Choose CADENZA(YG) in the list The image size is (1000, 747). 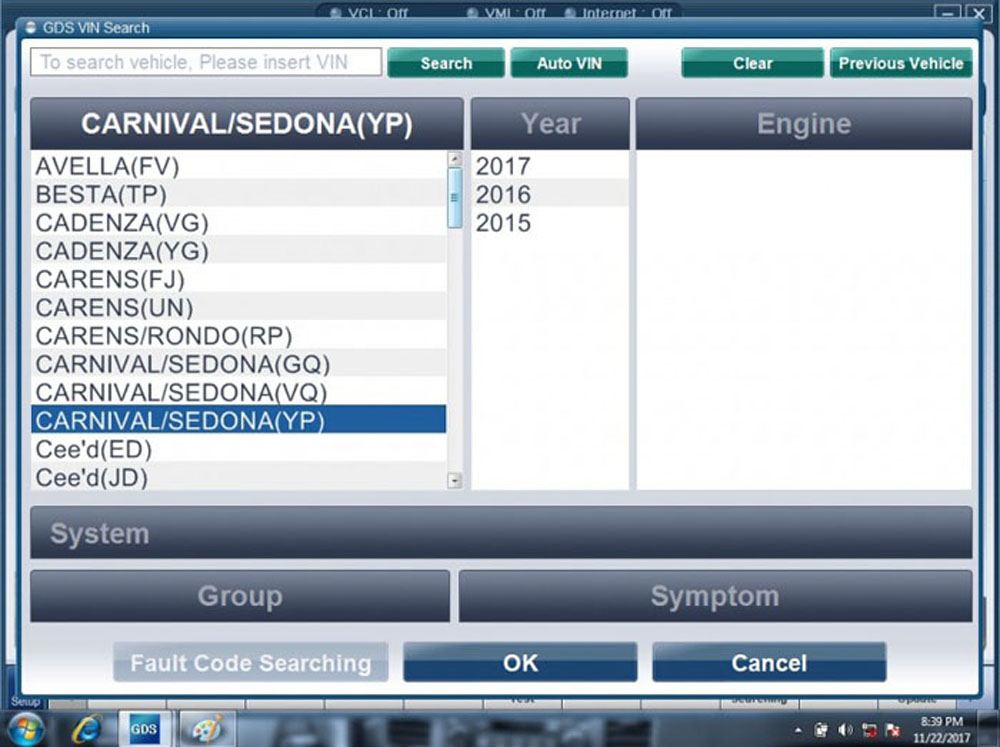[x=239, y=251]
